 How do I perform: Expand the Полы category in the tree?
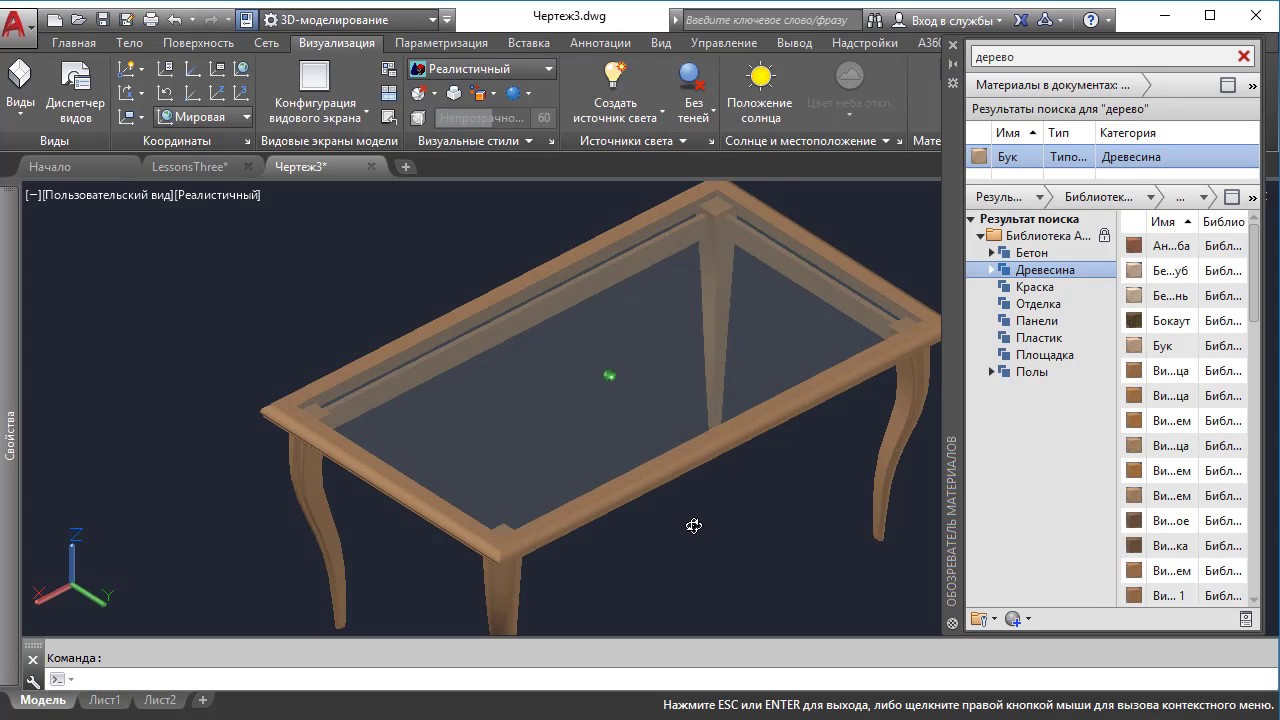(992, 372)
